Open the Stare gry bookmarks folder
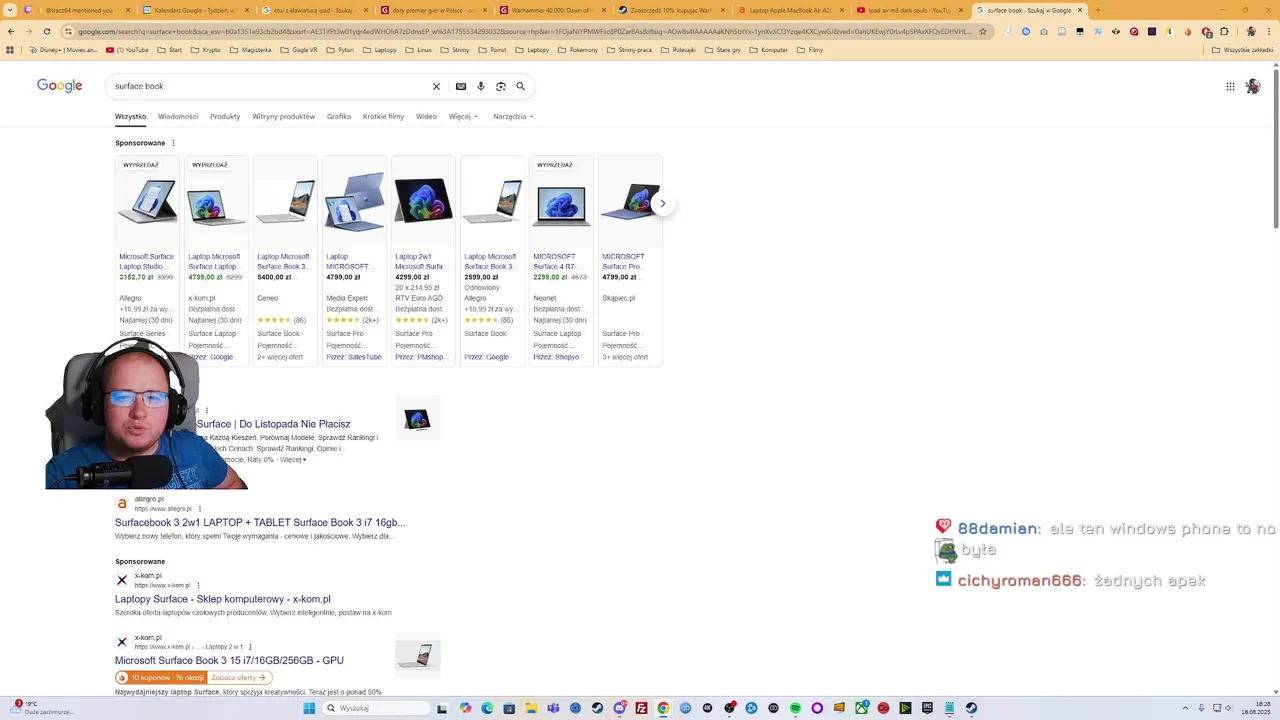Screen dimensions: 1280x720 [x=723, y=49]
